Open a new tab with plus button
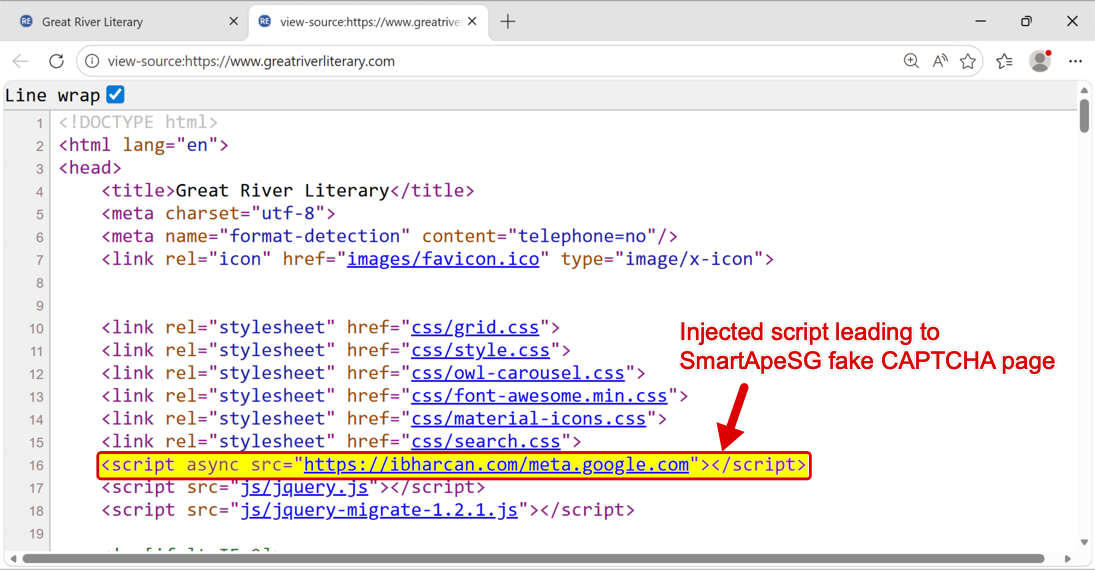 pos(508,21)
